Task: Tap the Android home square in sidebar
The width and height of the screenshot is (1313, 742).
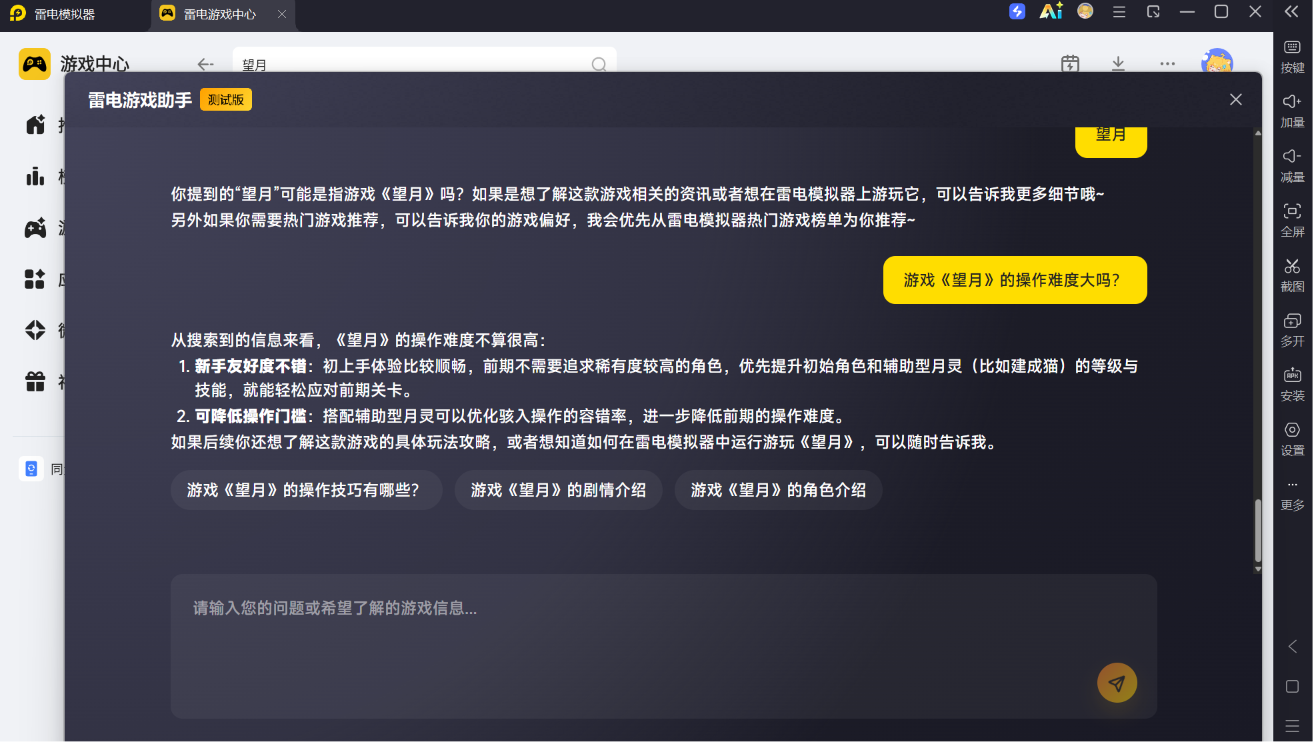Action: (1292, 687)
